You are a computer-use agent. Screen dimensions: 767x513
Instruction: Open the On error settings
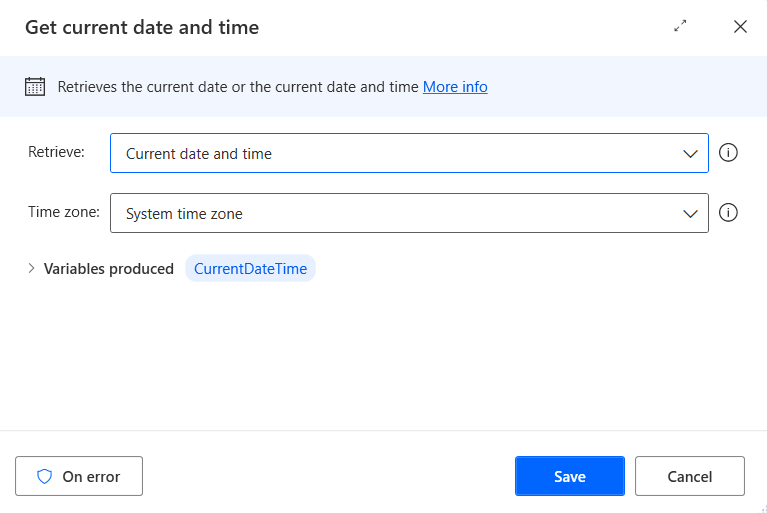point(79,477)
